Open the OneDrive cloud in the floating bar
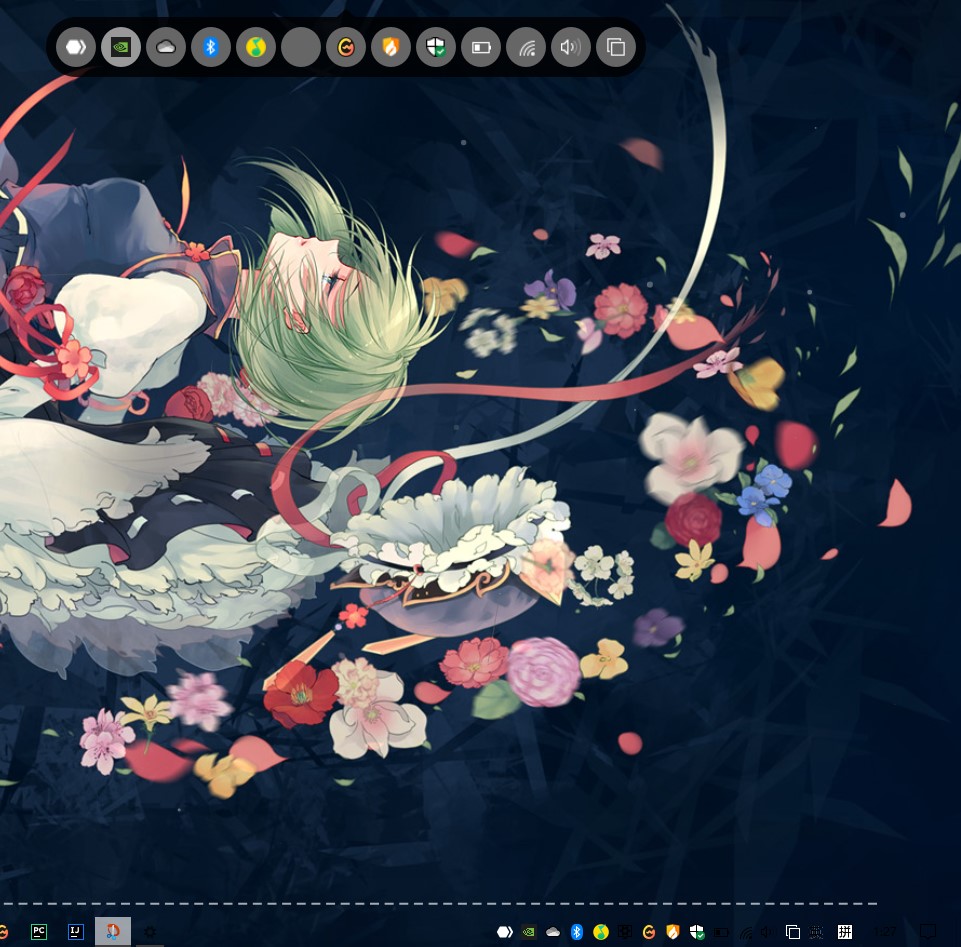Viewport: 961px width, 947px height. click(166, 47)
